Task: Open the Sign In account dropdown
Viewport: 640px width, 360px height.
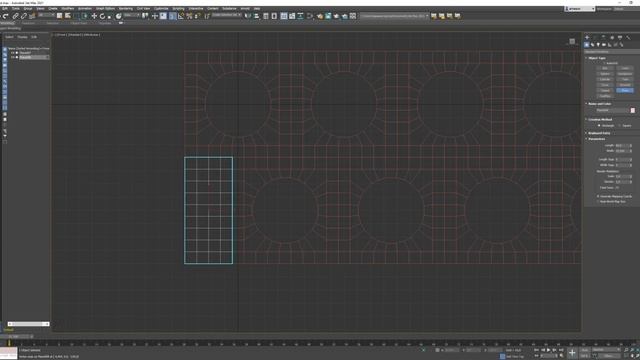Action: 580,9
